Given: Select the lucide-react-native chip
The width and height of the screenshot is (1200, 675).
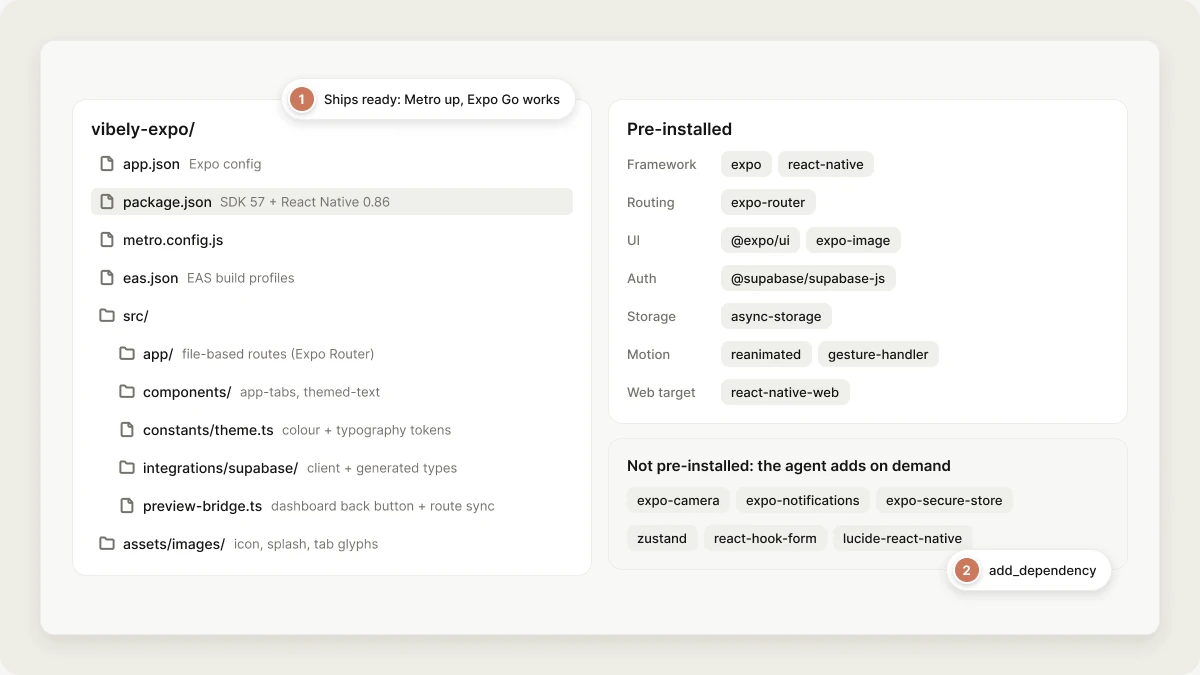Looking at the screenshot, I should click(x=902, y=538).
